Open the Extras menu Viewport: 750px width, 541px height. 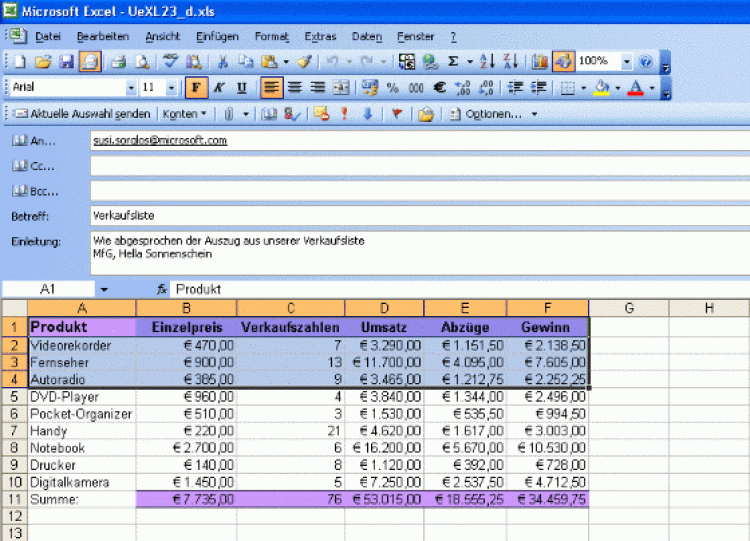320,36
